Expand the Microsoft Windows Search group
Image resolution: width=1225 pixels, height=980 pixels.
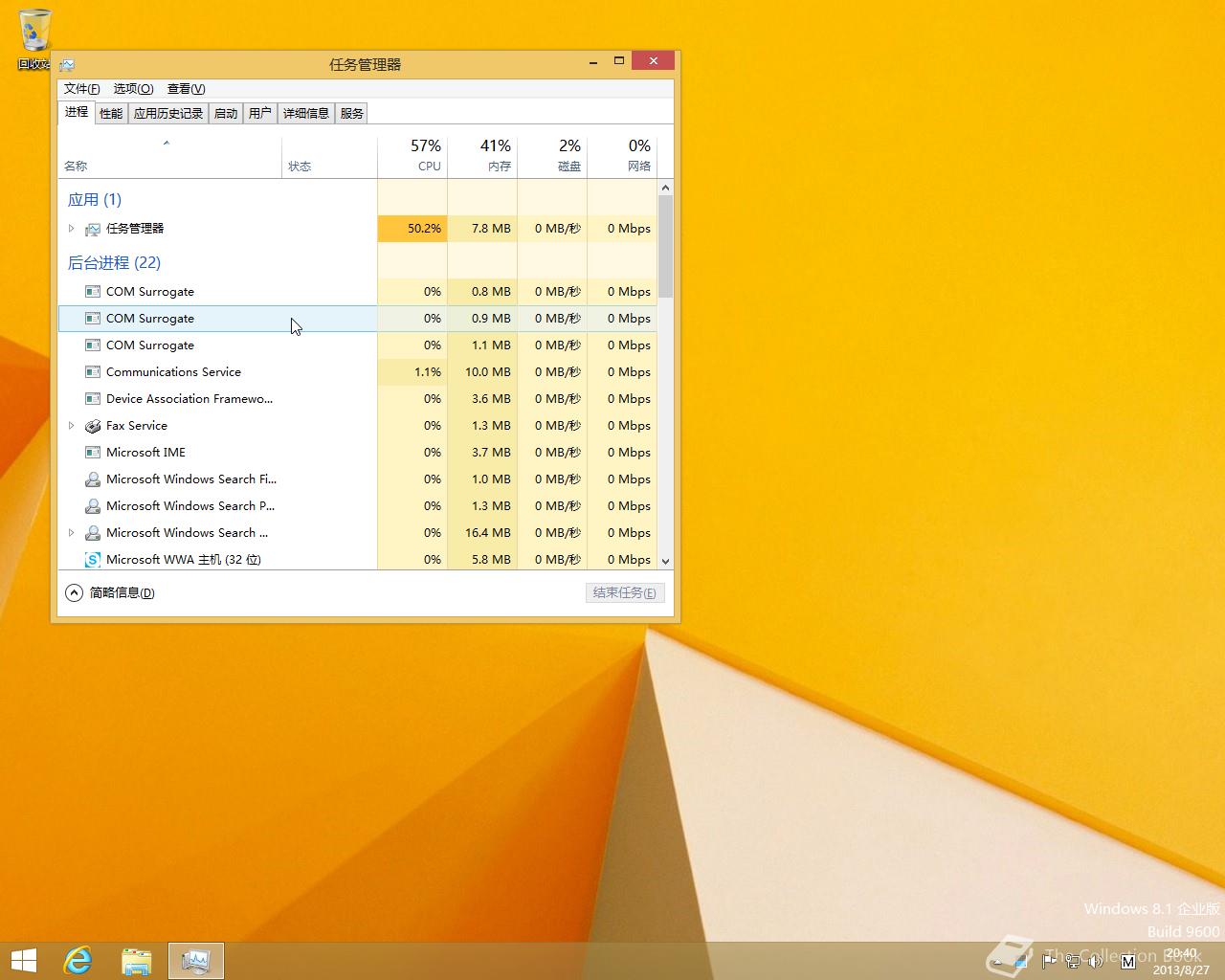click(72, 533)
